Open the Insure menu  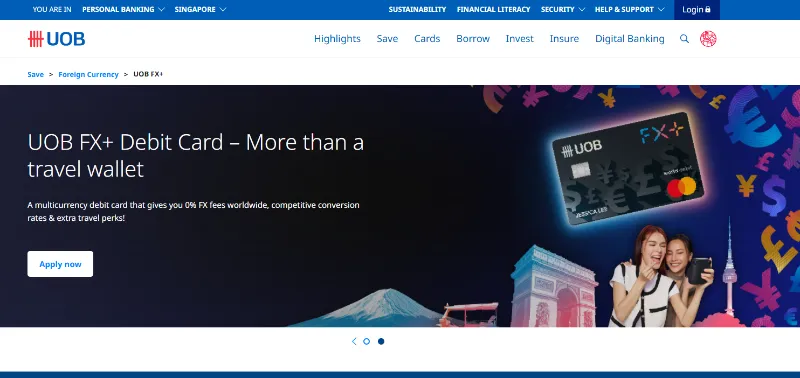click(564, 39)
